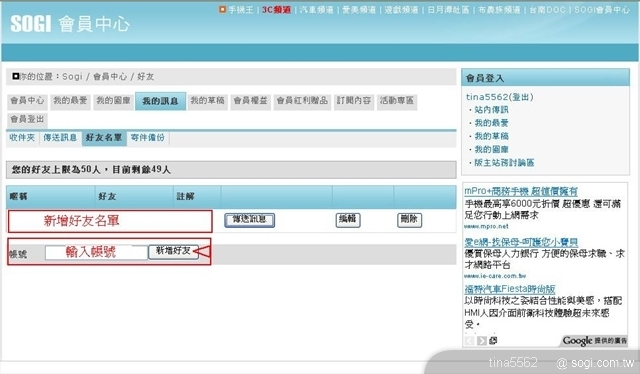Click the 會員登入 panel header

pyautogui.click(x=545, y=78)
